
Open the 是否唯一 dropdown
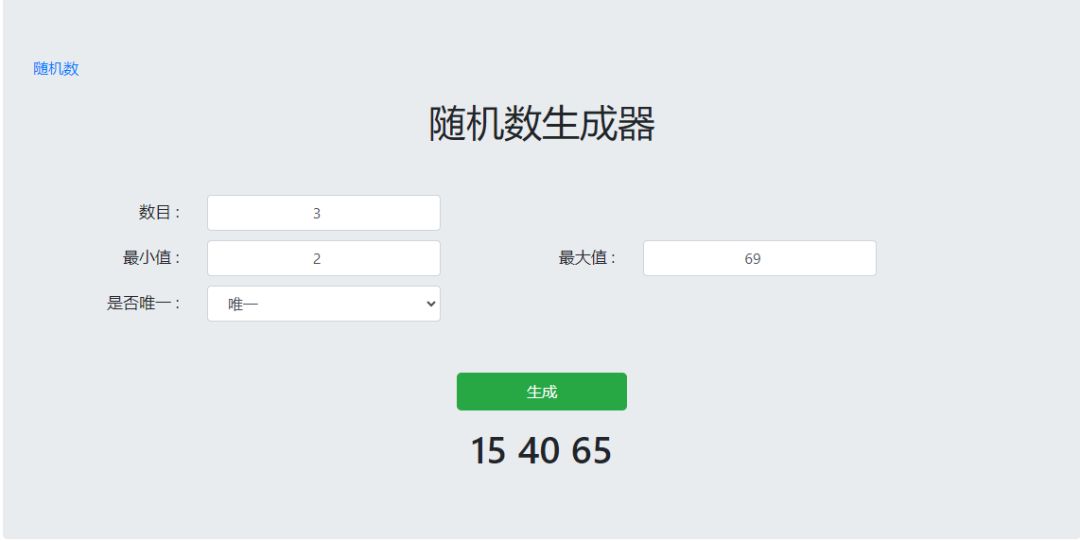pos(323,304)
